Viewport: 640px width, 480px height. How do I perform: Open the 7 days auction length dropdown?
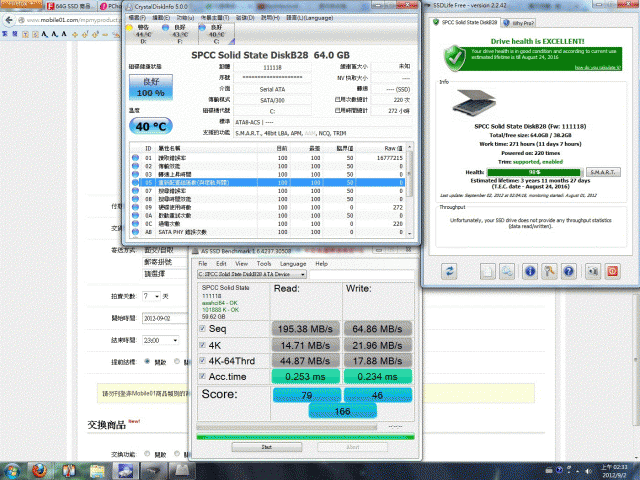pos(151,296)
